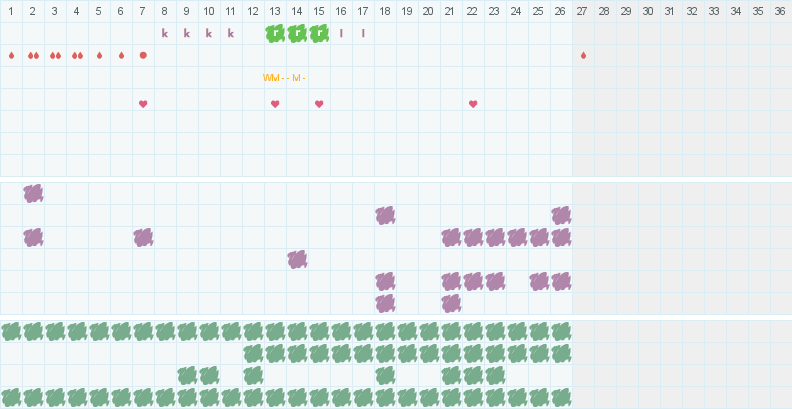Click the heart icon on day 13
The width and height of the screenshot is (792, 409).
(275, 104)
